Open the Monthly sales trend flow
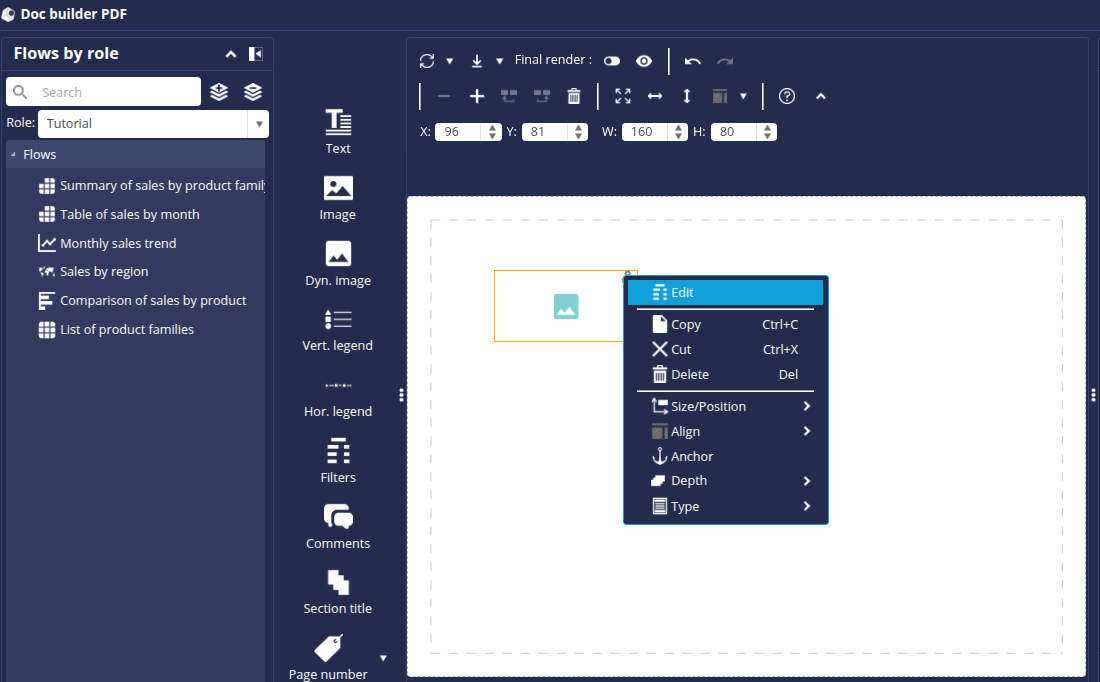Viewport: 1100px width, 682px height. click(118, 243)
